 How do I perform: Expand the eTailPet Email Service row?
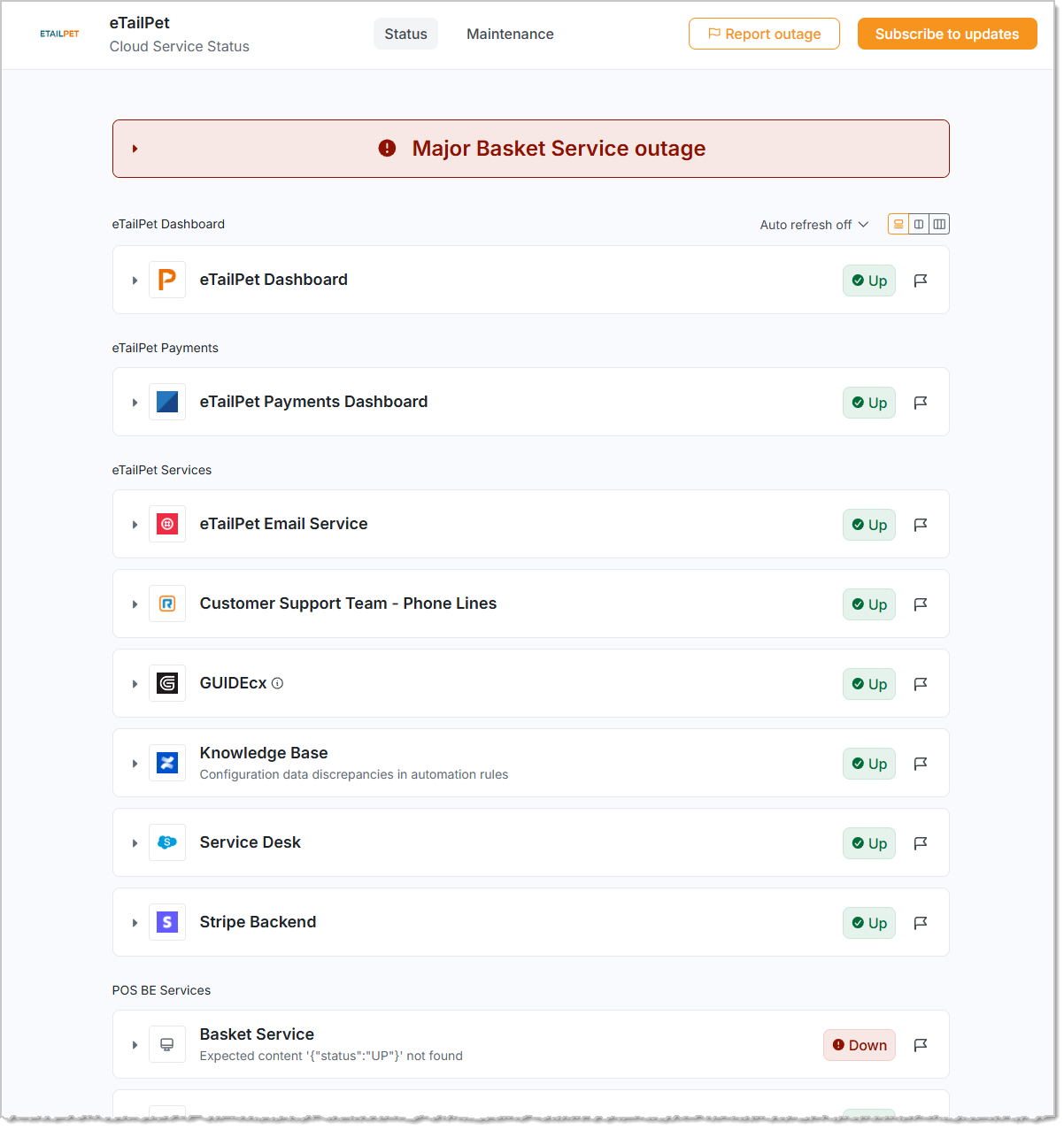(x=135, y=525)
